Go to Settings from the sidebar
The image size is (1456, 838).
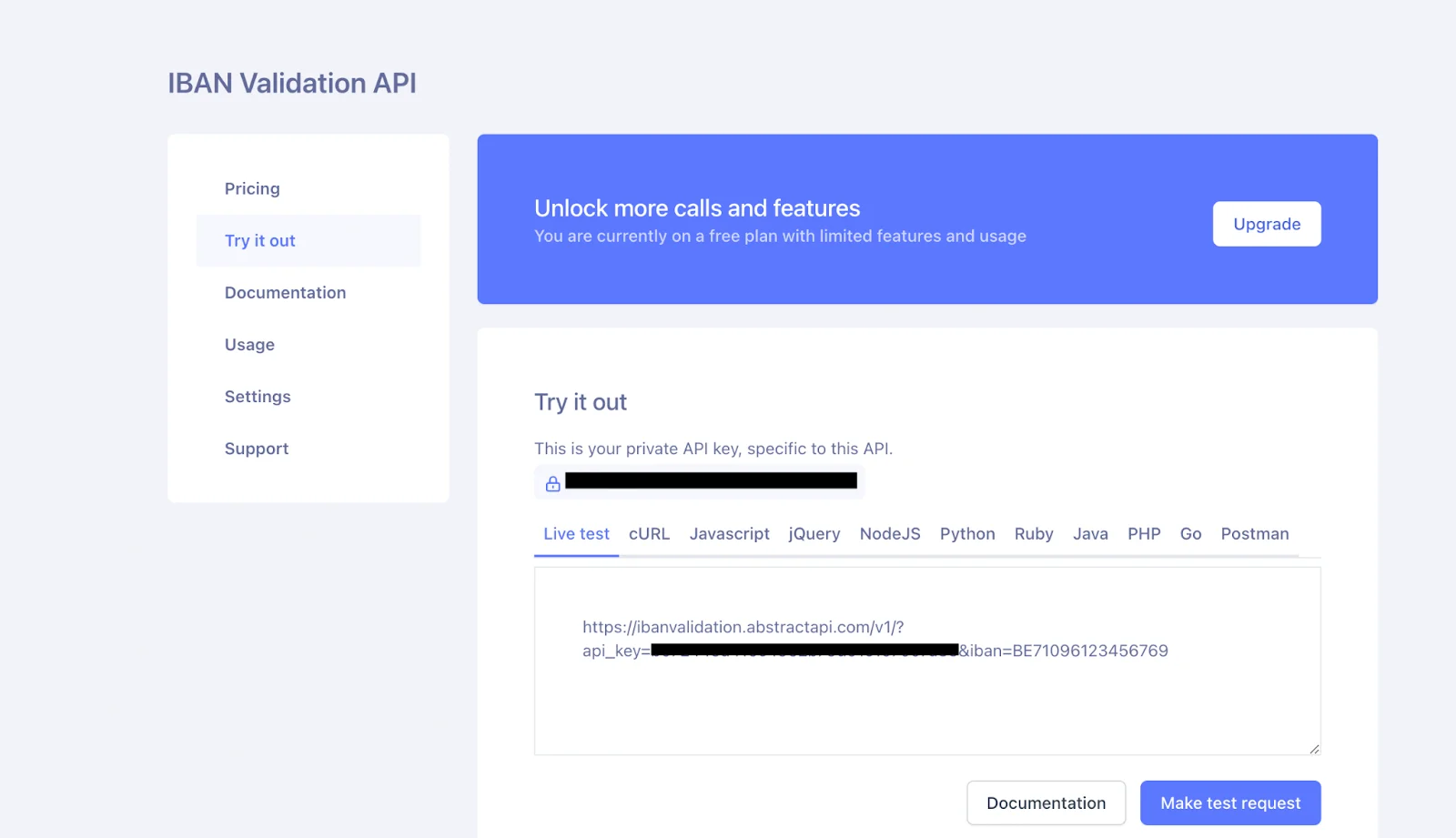258,396
